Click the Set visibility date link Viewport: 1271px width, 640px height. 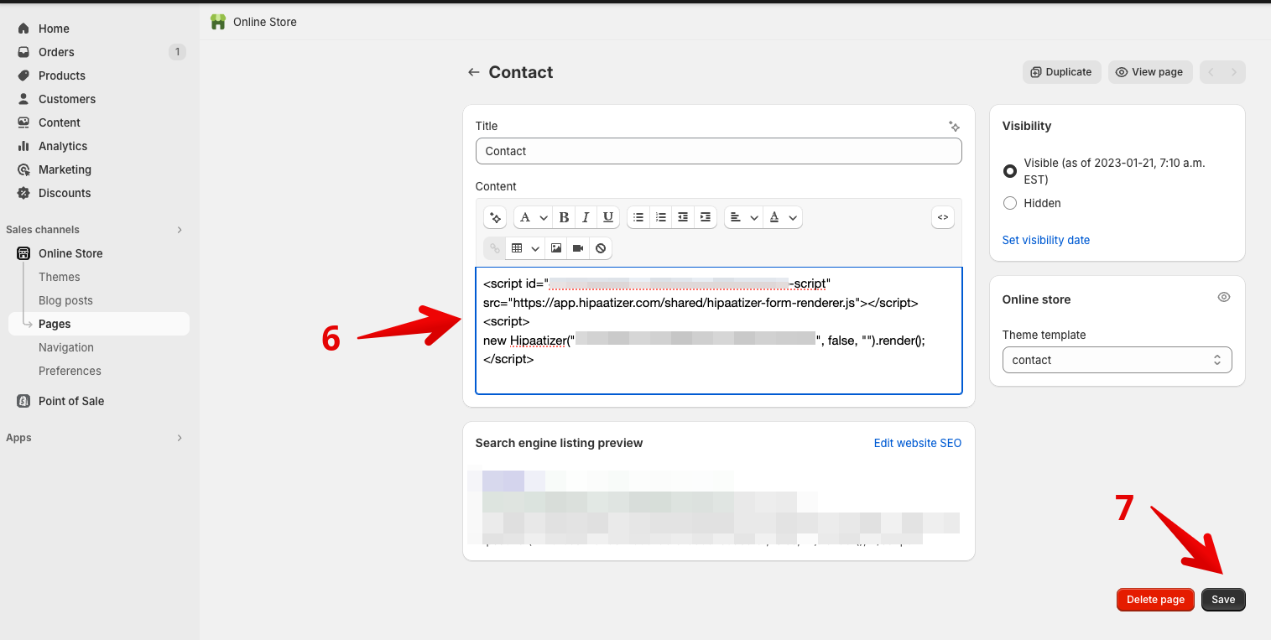(x=1045, y=239)
